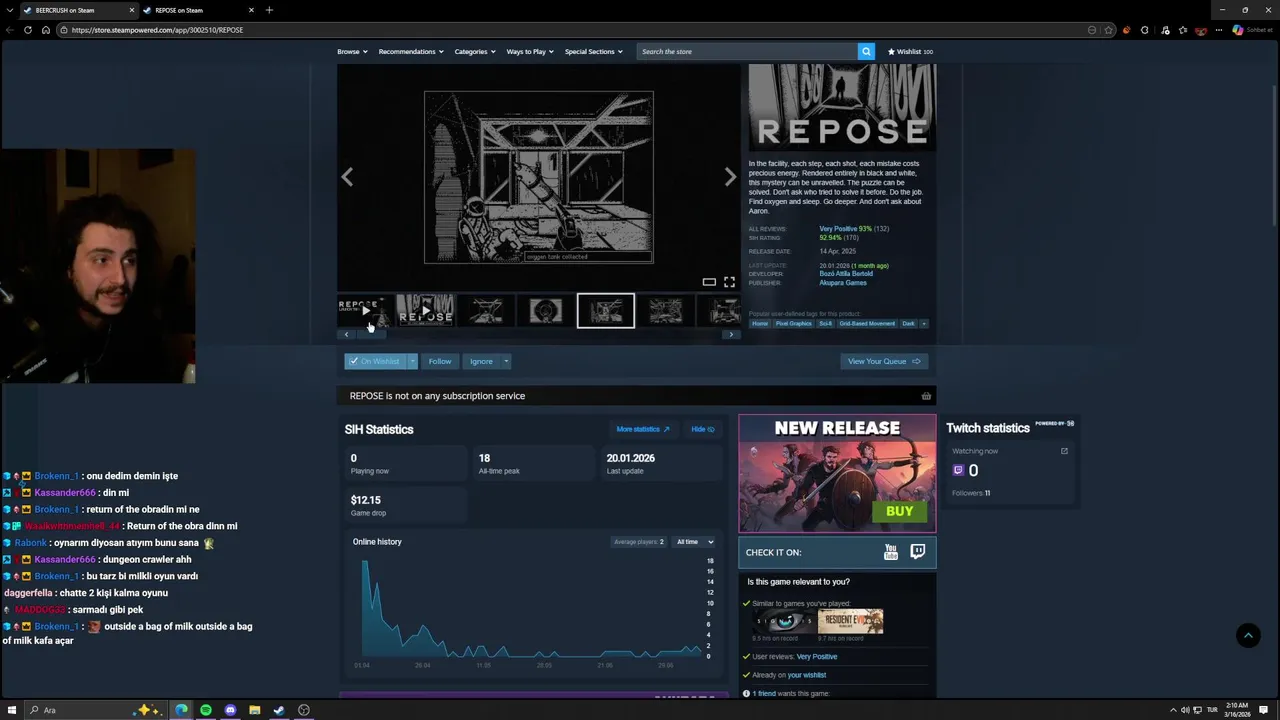Open the Horror tag
Viewport: 1280px width, 720px height.
760,324
